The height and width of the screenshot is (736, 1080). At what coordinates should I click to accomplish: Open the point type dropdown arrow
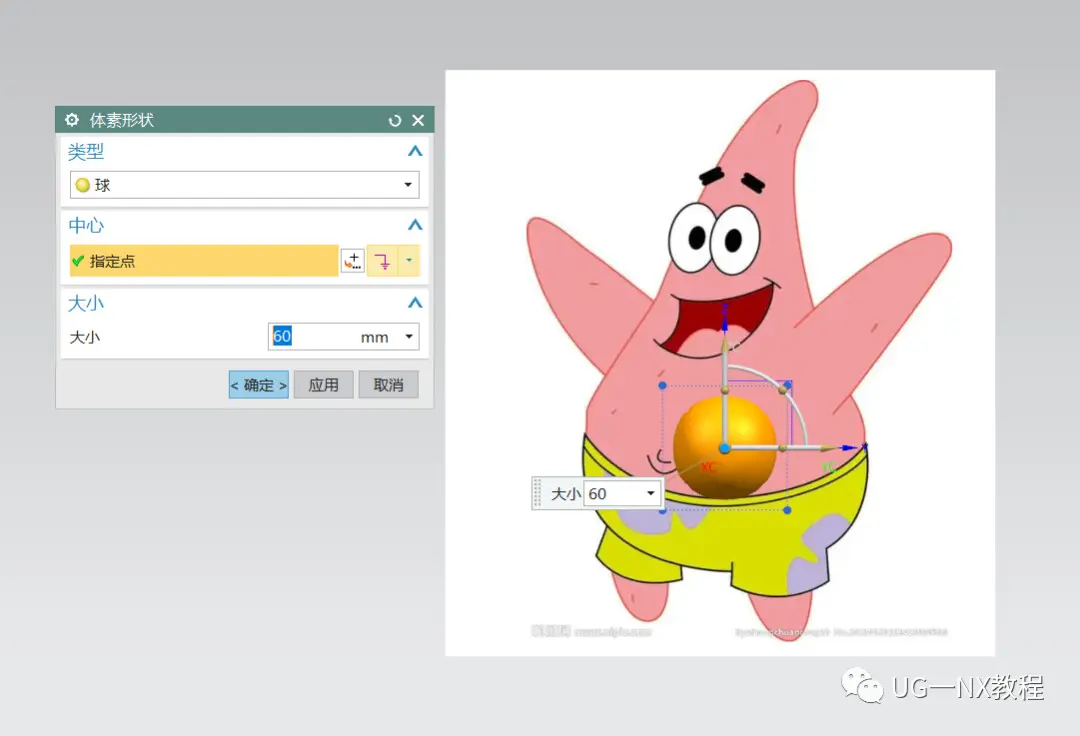409,260
